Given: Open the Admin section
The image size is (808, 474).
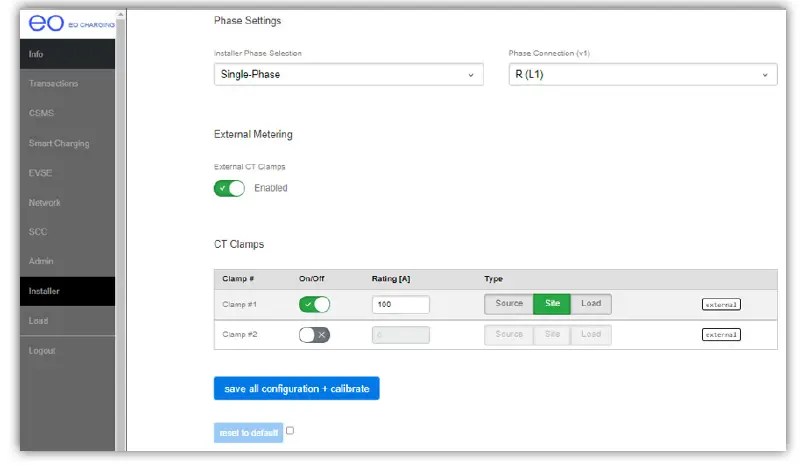Looking at the screenshot, I should [42, 261].
